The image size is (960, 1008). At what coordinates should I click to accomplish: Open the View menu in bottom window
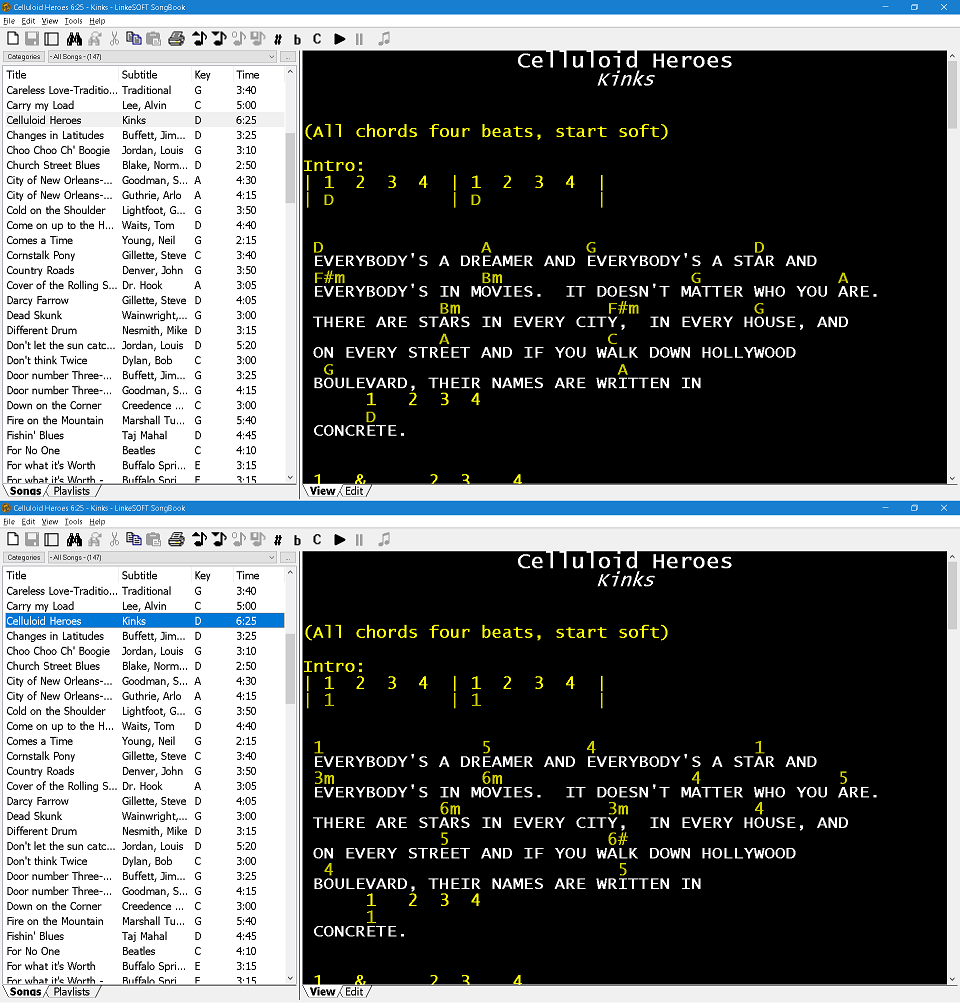[x=50, y=522]
